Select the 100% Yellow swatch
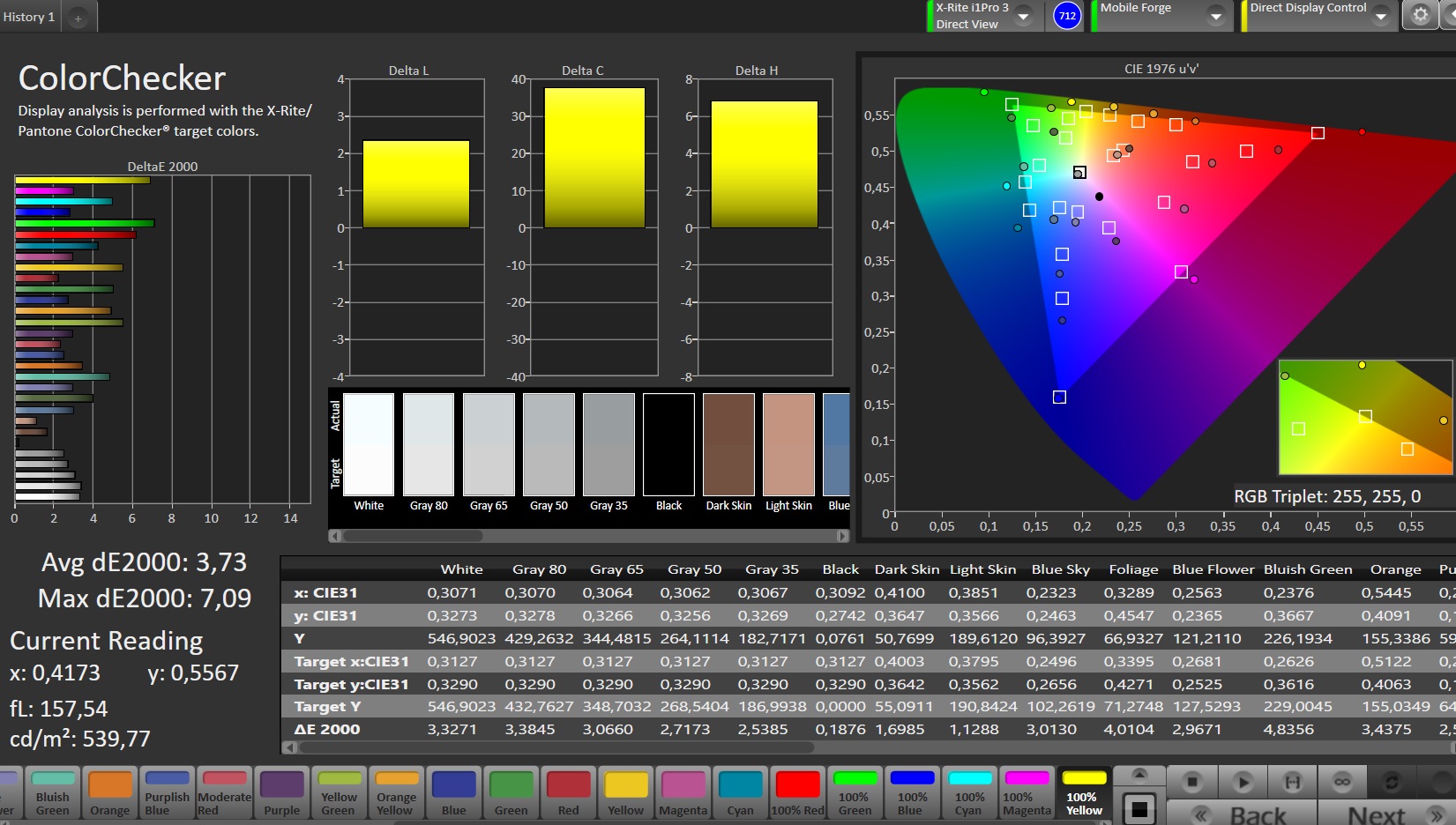Viewport: 1456px width, 825px height. click(1084, 792)
